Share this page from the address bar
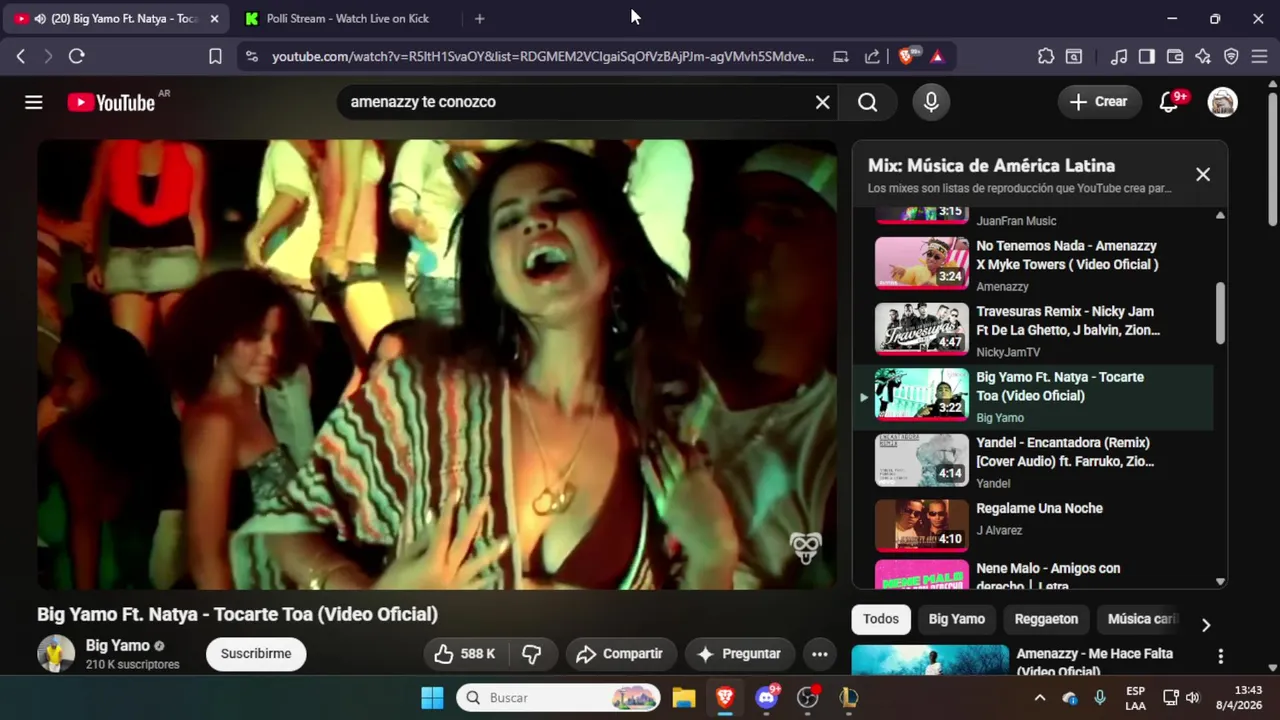 (x=872, y=57)
